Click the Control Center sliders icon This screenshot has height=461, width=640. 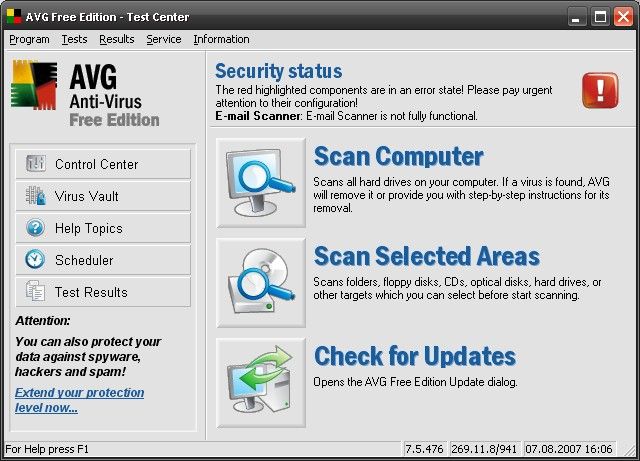36,164
